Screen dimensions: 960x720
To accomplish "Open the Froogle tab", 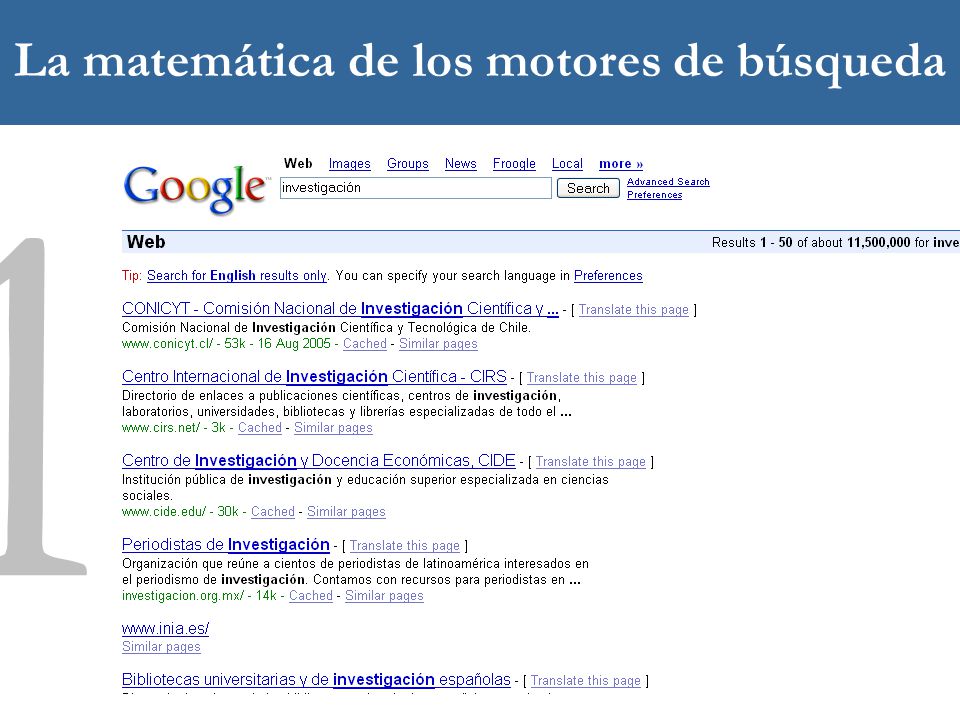I will tap(514, 163).
